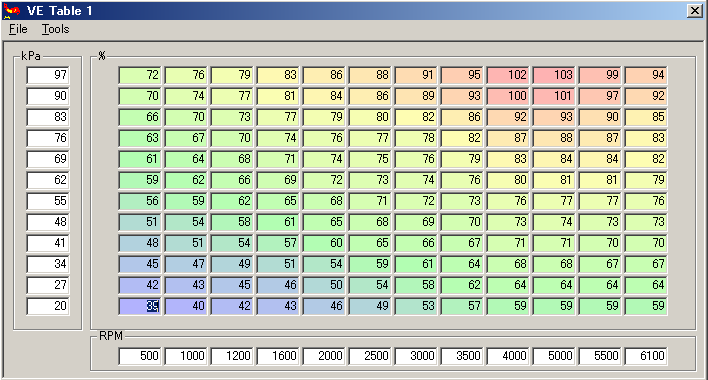
Task: Select VE cell 97 in 90 kPa row
Action: tap(601, 96)
